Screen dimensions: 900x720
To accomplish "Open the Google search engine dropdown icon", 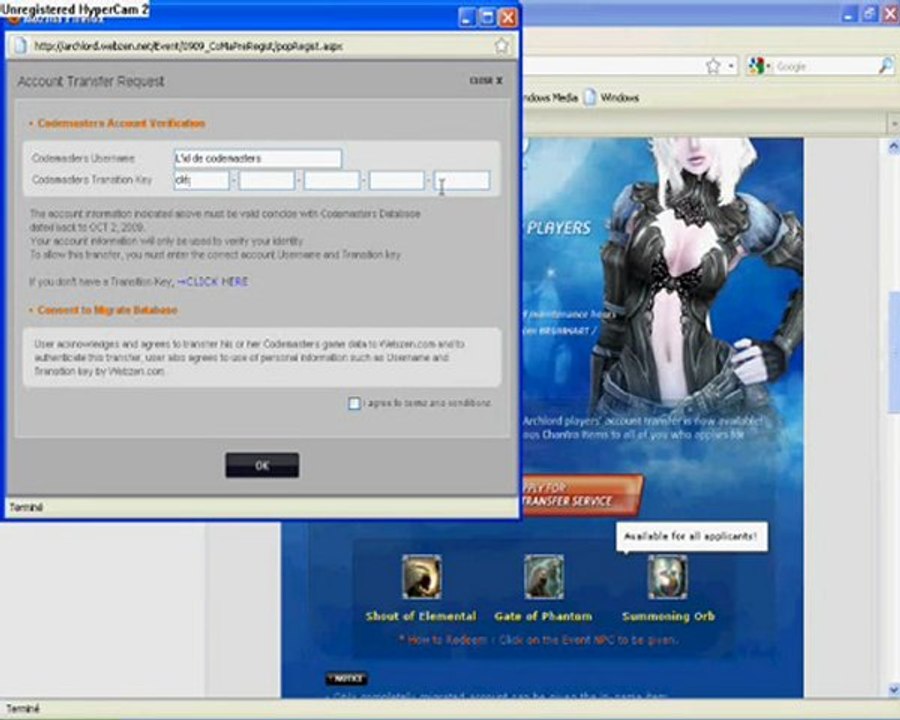I will [x=759, y=66].
